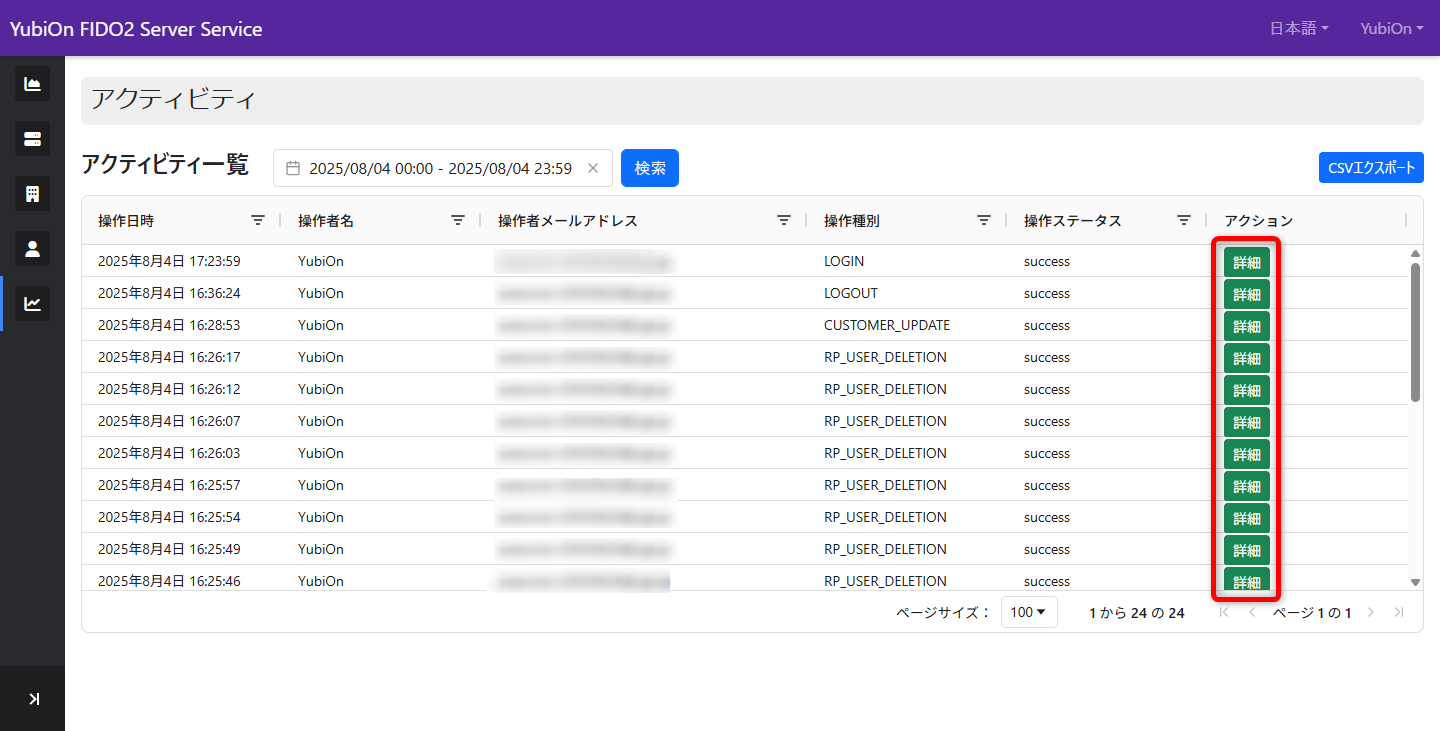
Task: Open the user icon in sidebar
Action: (32, 248)
